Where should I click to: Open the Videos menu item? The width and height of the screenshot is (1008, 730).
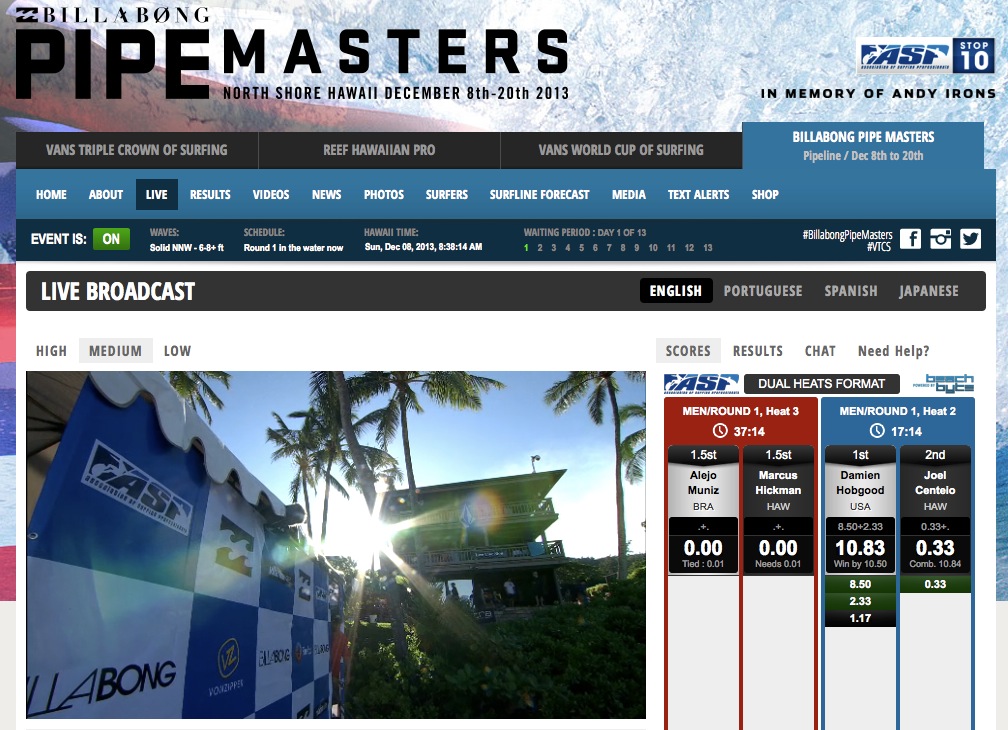pos(271,195)
